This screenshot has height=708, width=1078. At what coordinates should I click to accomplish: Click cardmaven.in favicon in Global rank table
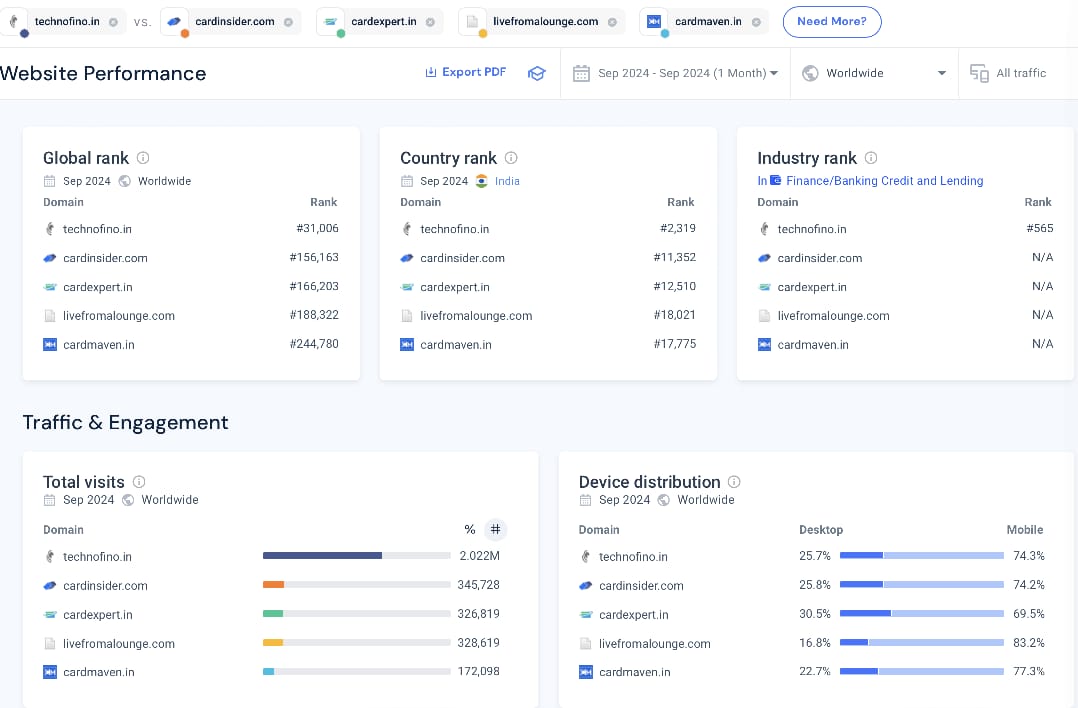coord(50,344)
